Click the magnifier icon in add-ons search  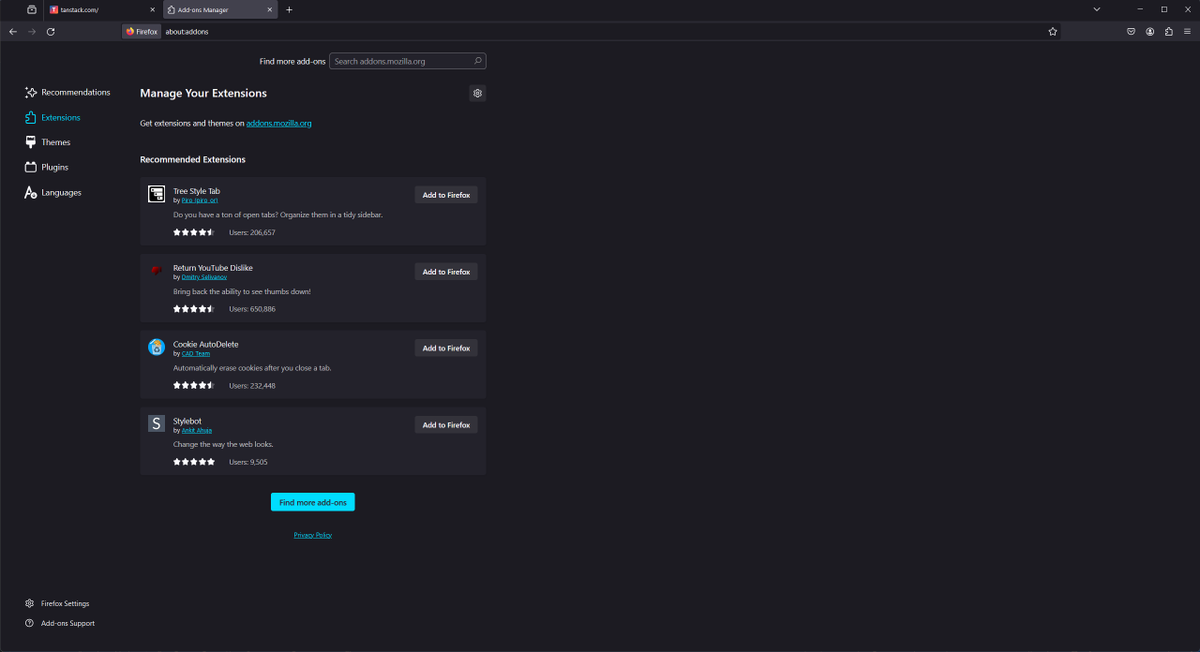(x=478, y=61)
